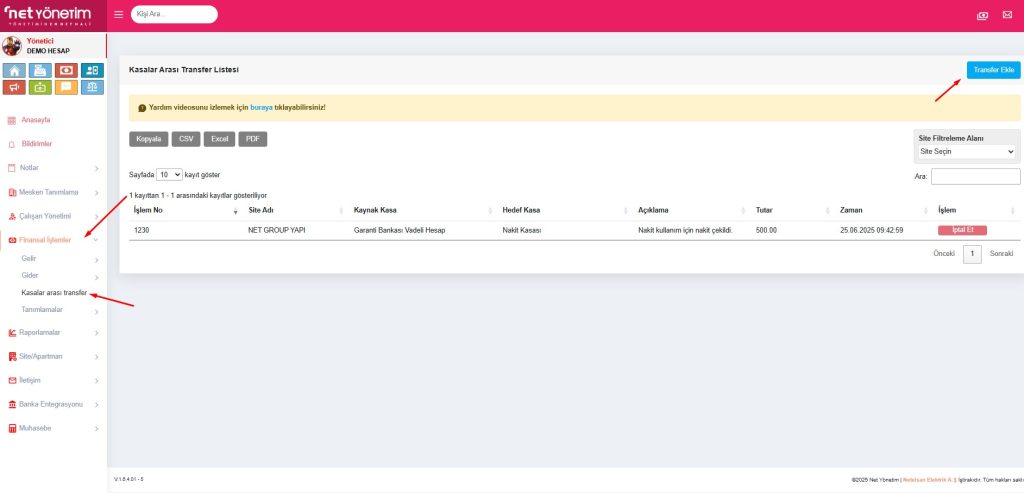Click the green first-aid kit shortcut icon
1024x493 pixels.
pos(40,87)
